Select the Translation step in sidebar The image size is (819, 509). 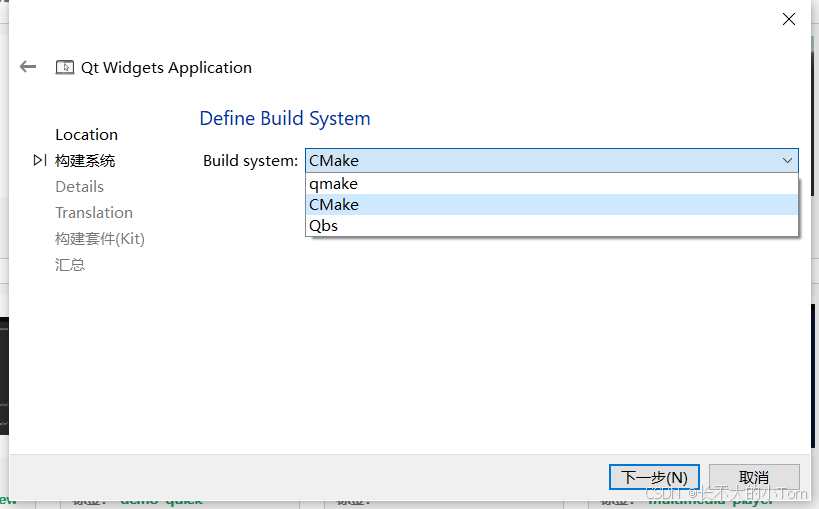(94, 213)
